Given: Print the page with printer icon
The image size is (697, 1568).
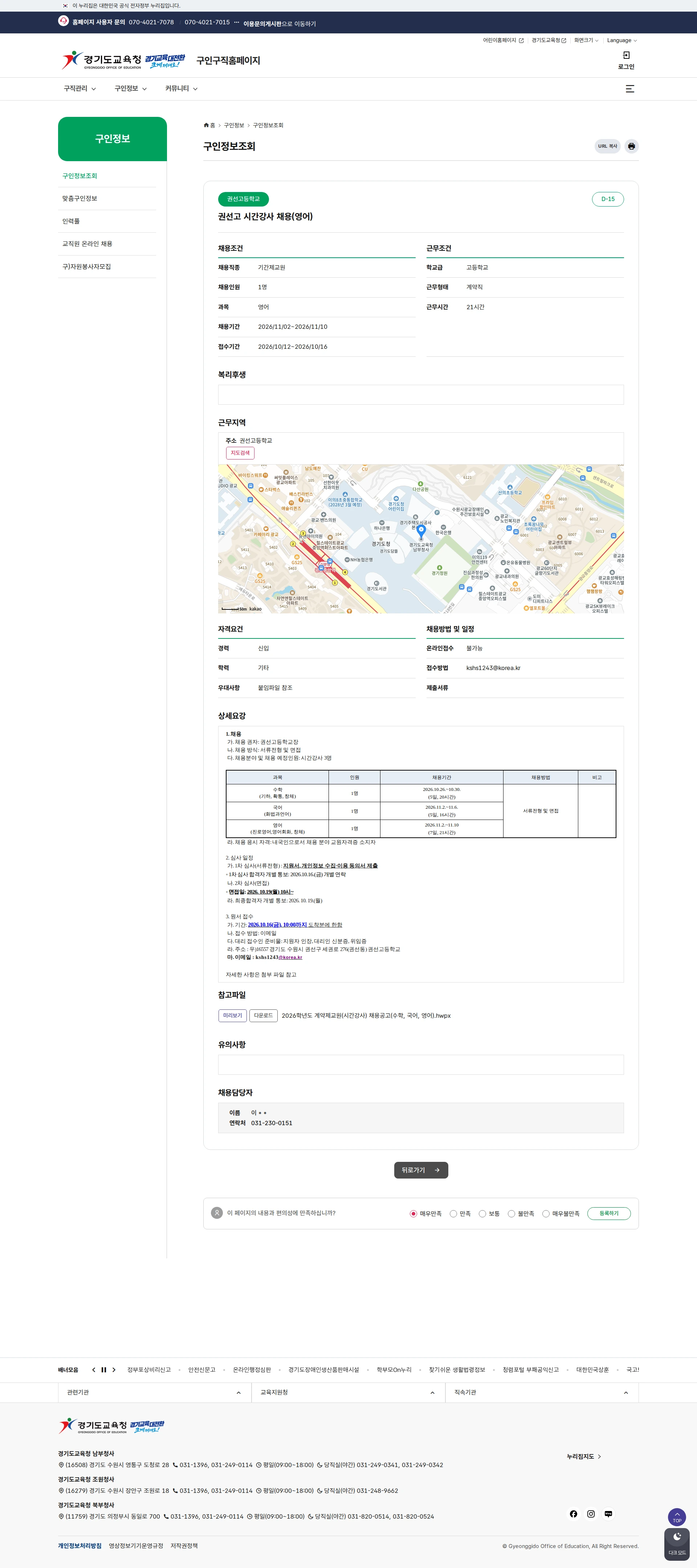Looking at the screenshot, I should pos(631,146).
